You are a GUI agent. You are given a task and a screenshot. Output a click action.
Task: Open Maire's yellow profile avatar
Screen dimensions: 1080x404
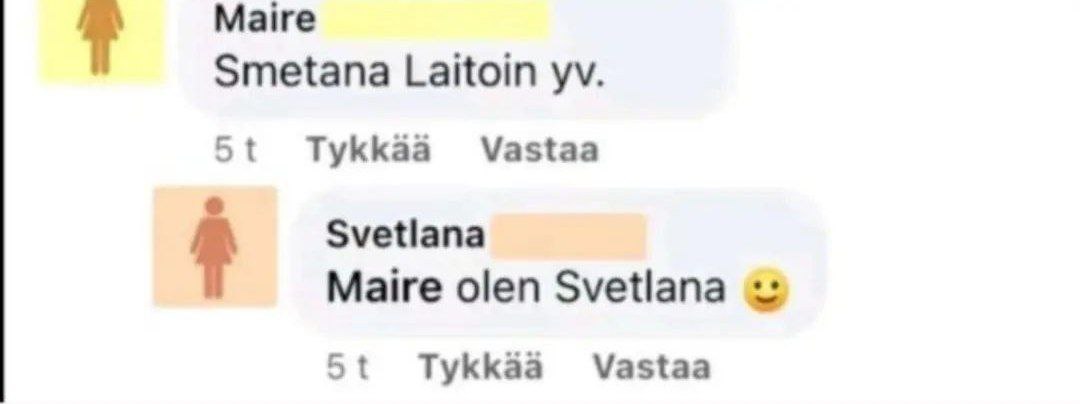tap(101, 41)
